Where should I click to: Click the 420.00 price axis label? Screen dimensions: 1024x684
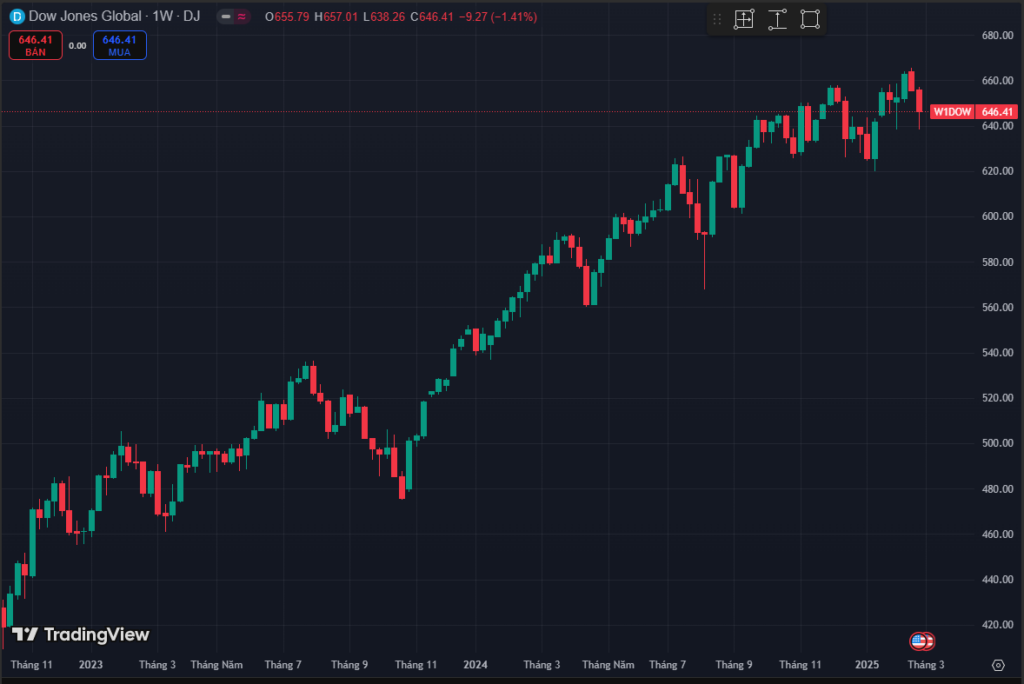coord(997,625)
